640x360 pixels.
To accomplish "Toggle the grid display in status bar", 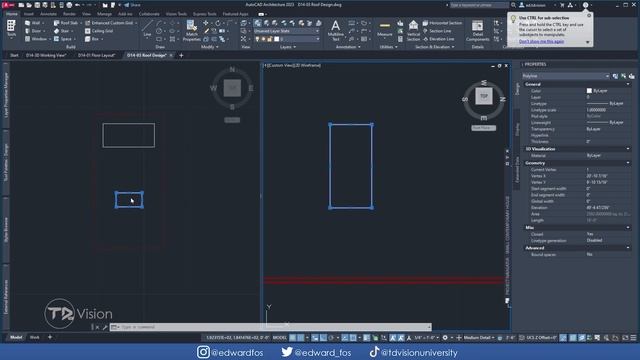I will point(293,338).
